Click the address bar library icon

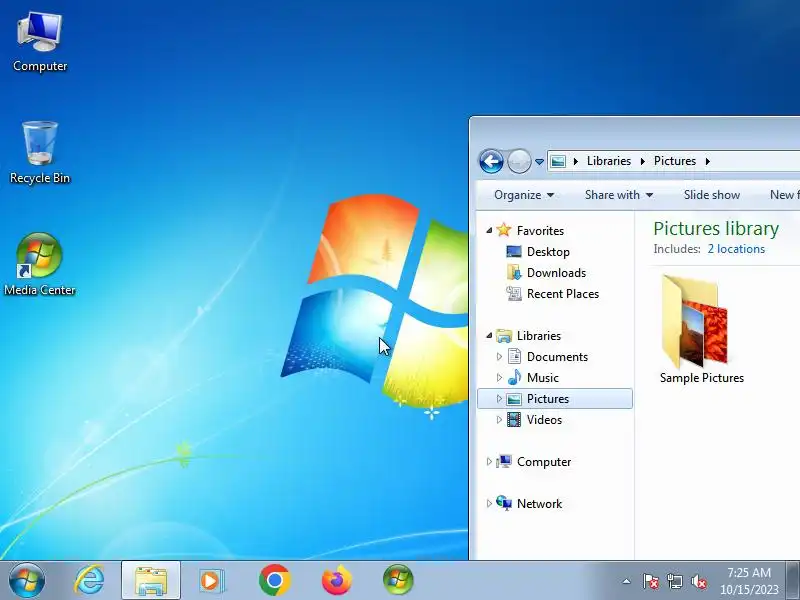558,161
